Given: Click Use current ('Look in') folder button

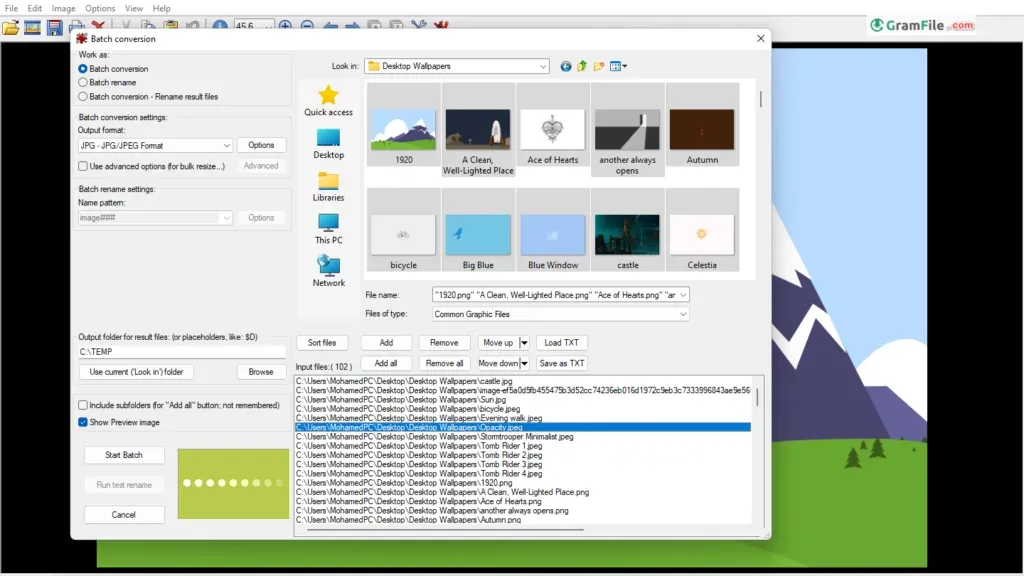Looking at the screenshot, I should point(136,372).
